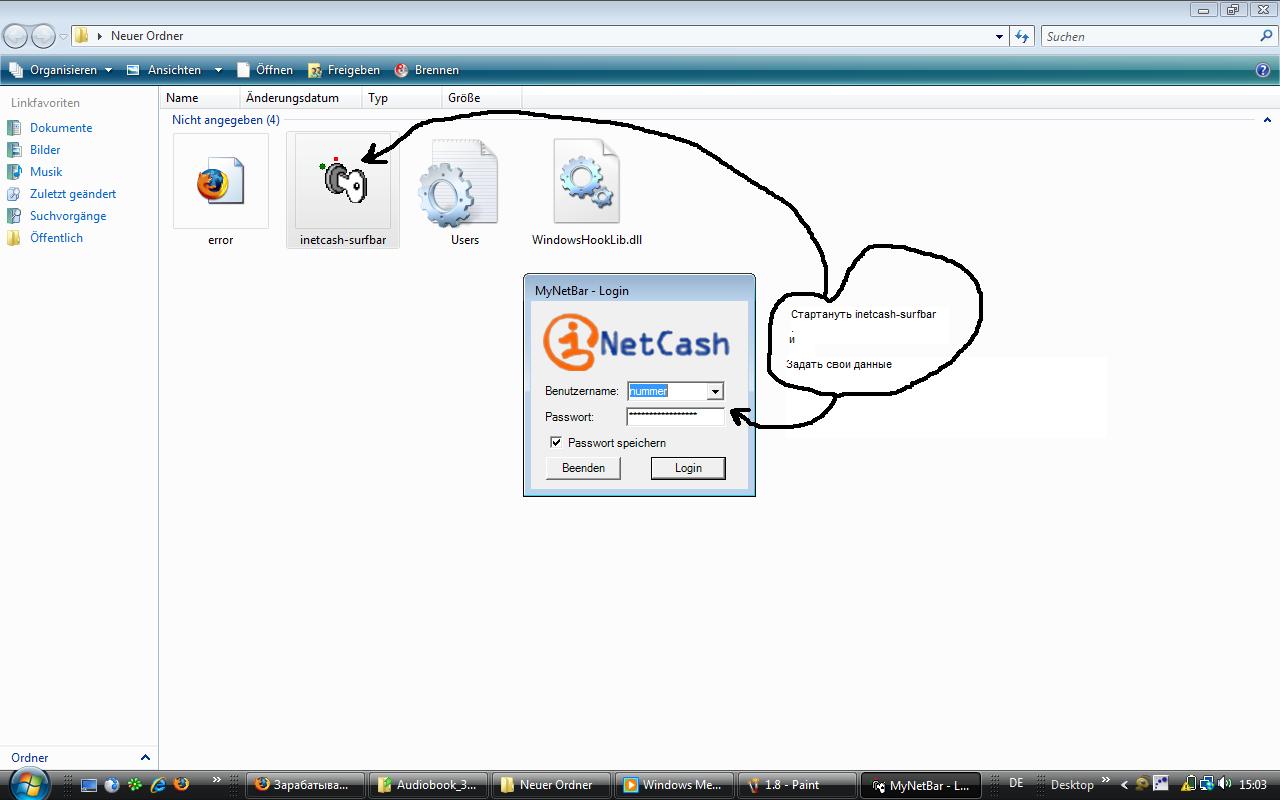1280x800 pixels.
Task: Launch Internet Explorer from quick launch
Action: point(157,785)
